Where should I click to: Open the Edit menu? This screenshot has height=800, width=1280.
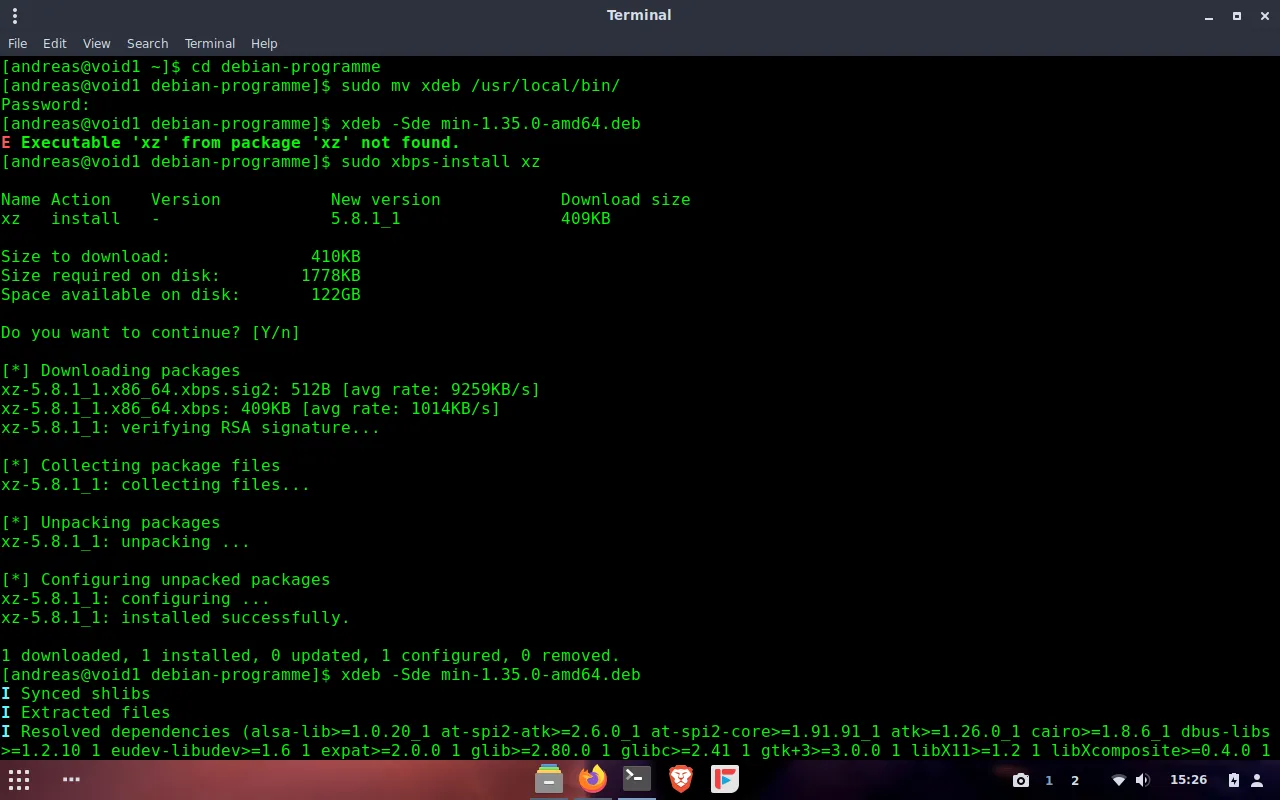55,43
